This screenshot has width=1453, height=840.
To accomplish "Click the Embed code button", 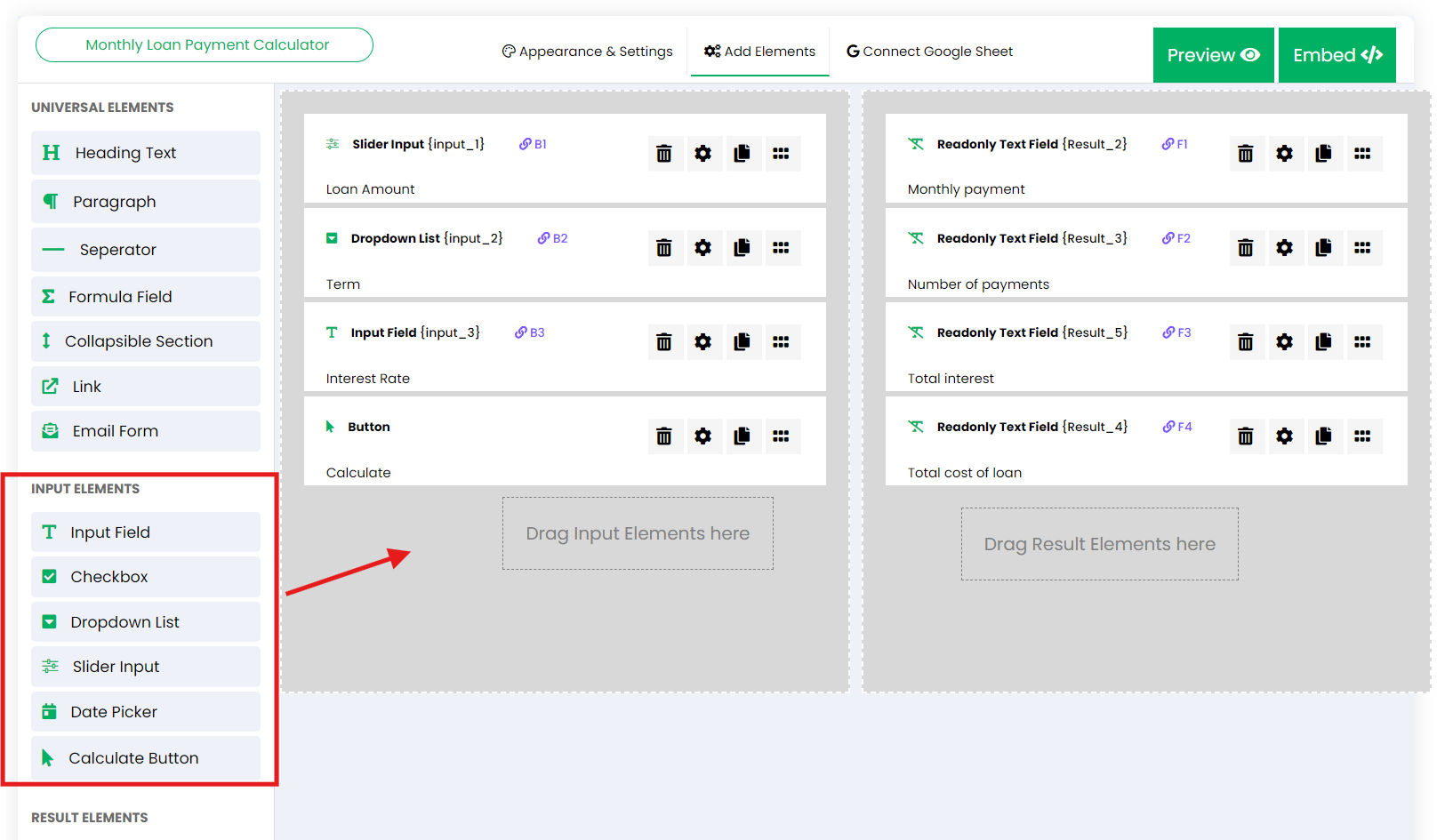I will point(1337,55).
